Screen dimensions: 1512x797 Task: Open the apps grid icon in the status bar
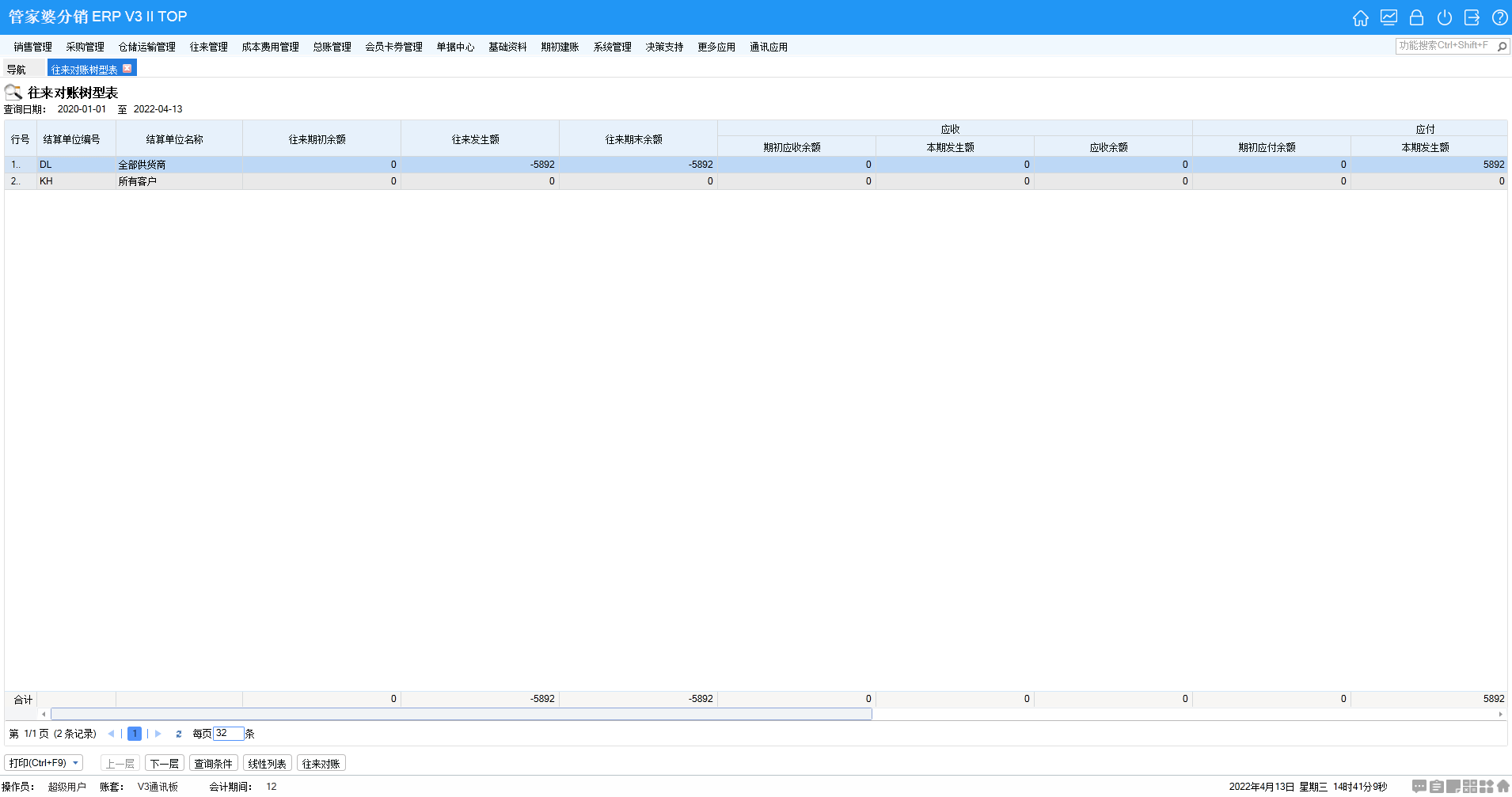pyautogui.click(x=1487, y=786)
